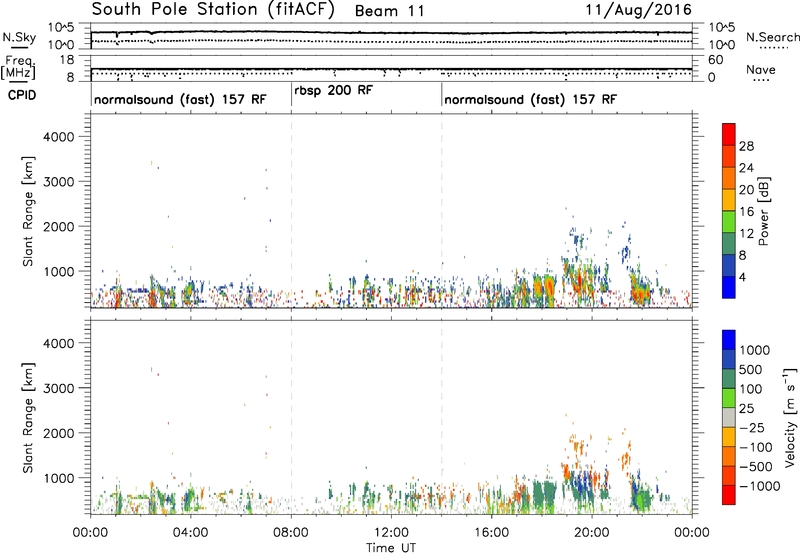Click the gray segment of Velocity colorbar
Viewport: 800px width, 554px height.
pos(729,417)
